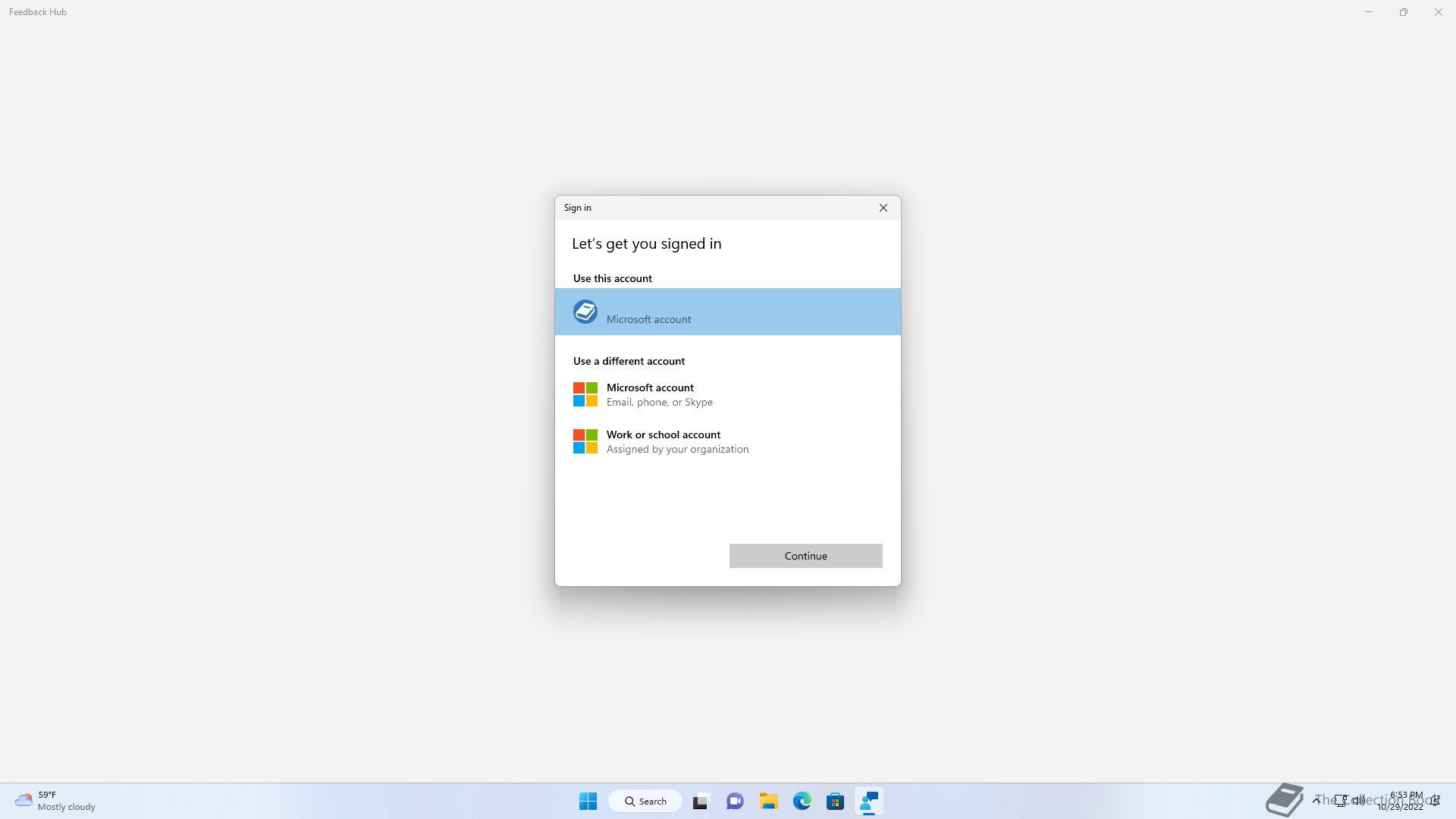Image resolution: width=1456 pixels, height=819 pixels.
Task: Restore down the Feedback Hub window
Action: coord(1404,12)
